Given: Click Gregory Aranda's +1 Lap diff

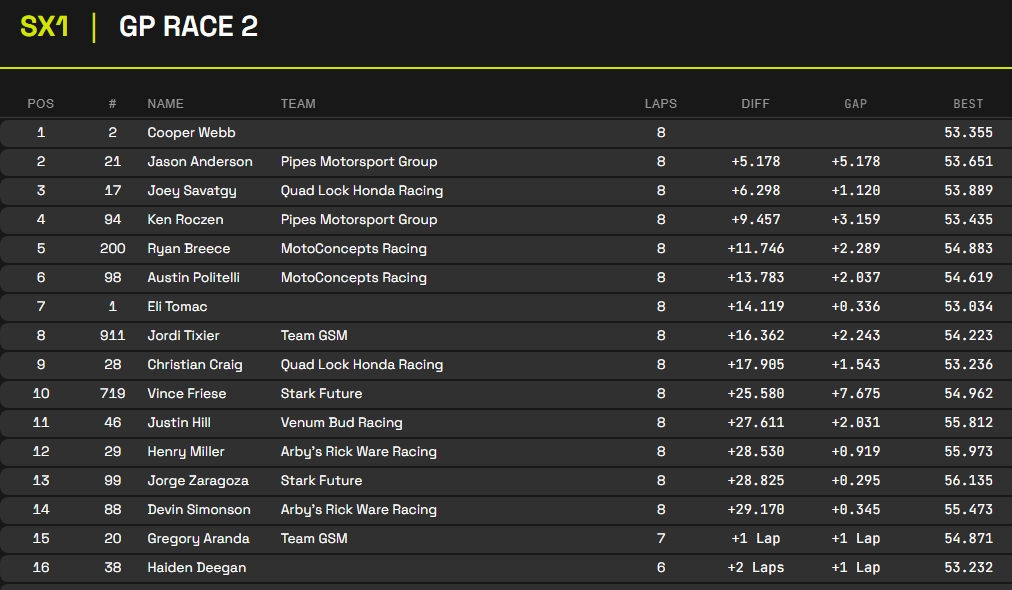Looking at the screenshot, I should pos(755,538).
